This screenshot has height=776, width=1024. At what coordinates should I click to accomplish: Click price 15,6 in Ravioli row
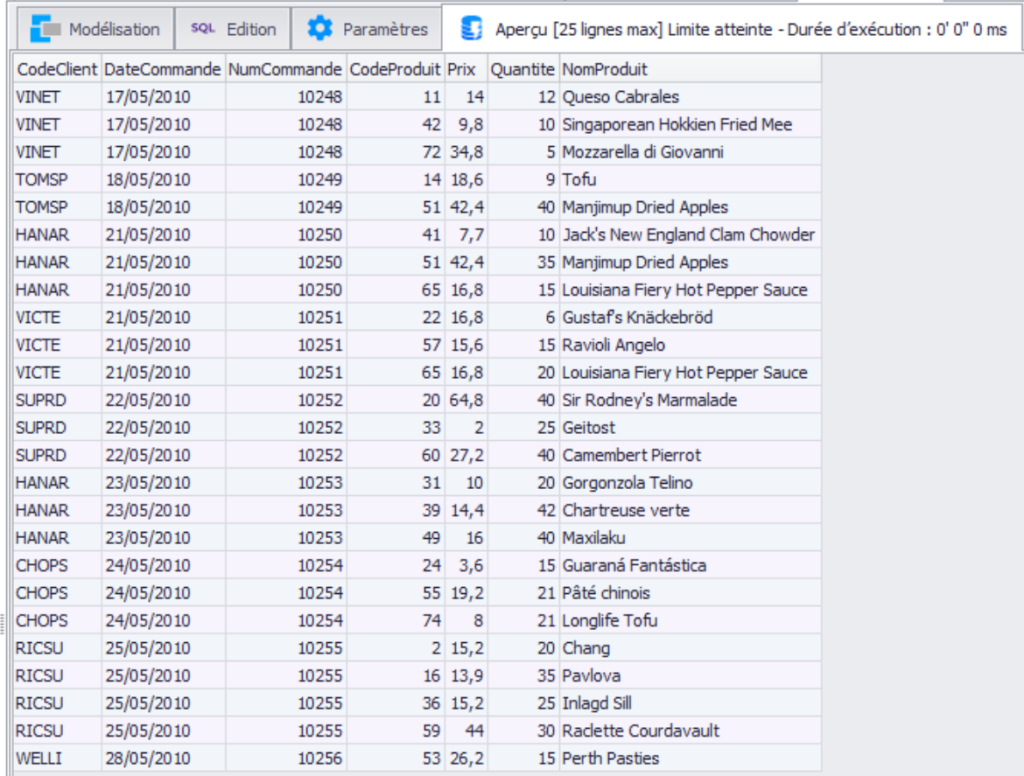pos(466,345)
